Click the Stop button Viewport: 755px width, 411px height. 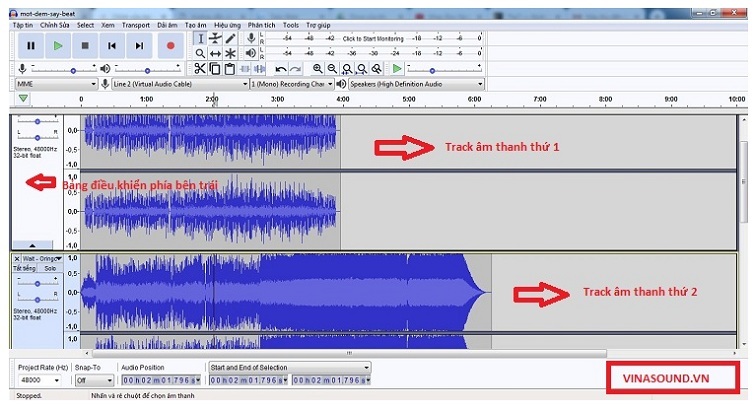point(85,46)
